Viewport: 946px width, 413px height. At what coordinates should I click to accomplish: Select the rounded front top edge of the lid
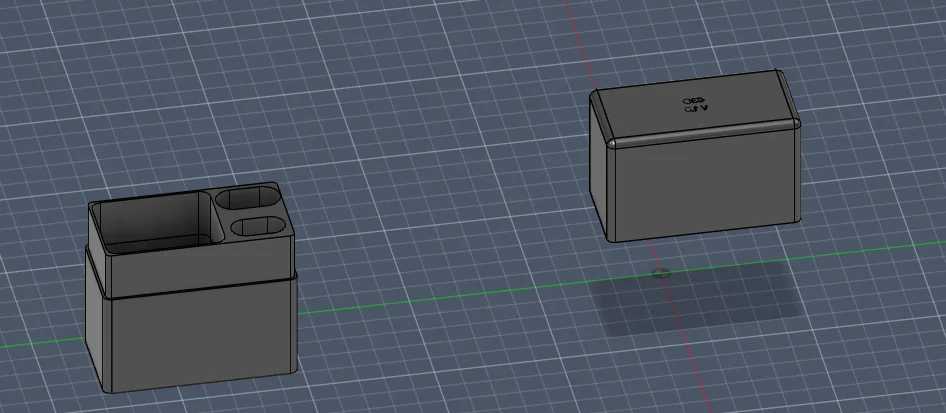point(703,134)
